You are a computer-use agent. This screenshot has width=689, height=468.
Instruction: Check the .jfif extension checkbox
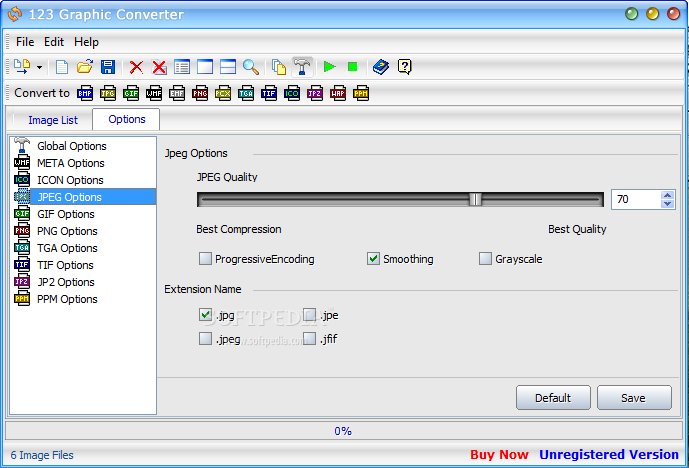309,338
